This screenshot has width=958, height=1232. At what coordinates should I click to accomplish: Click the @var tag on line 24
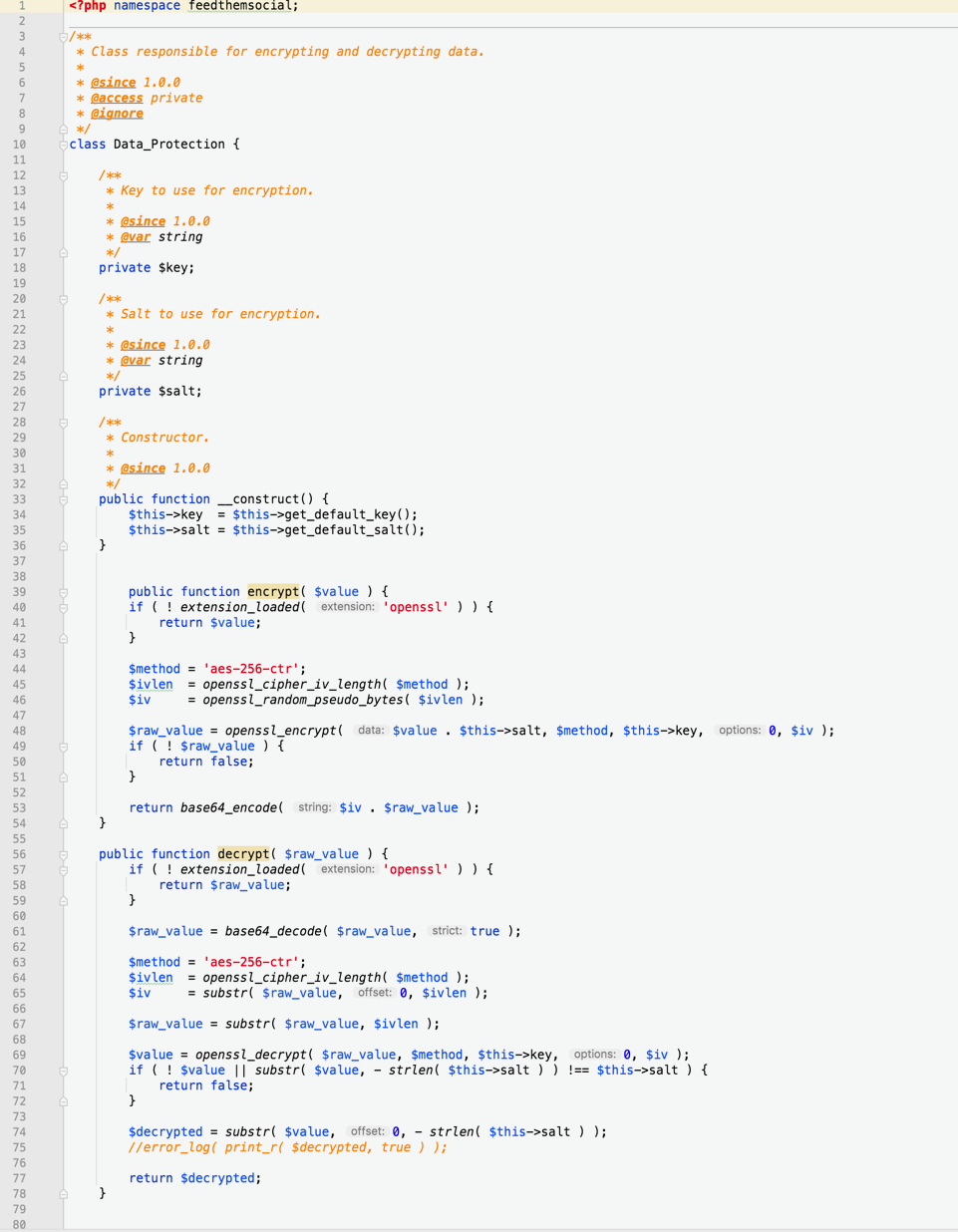click(x=136, y=361)
